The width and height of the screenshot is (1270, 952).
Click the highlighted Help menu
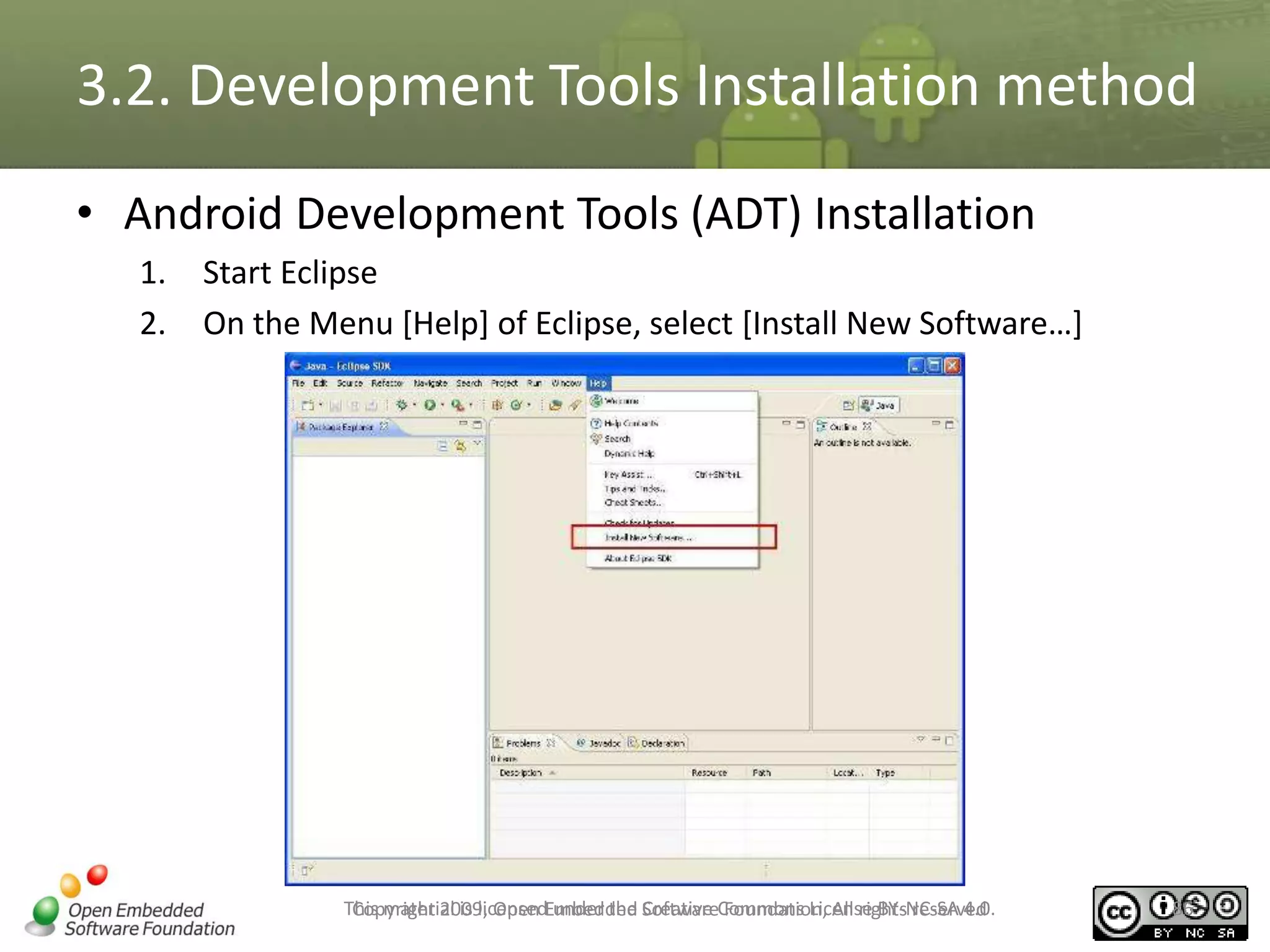[x=598, y=383]
